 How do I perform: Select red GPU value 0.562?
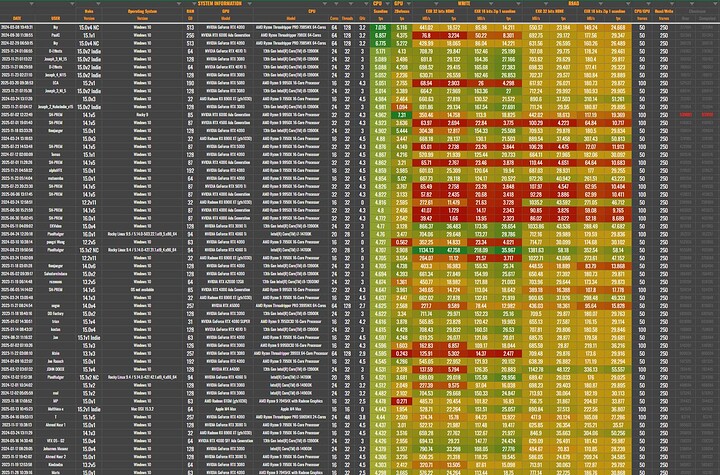click(x=402, y=242)
